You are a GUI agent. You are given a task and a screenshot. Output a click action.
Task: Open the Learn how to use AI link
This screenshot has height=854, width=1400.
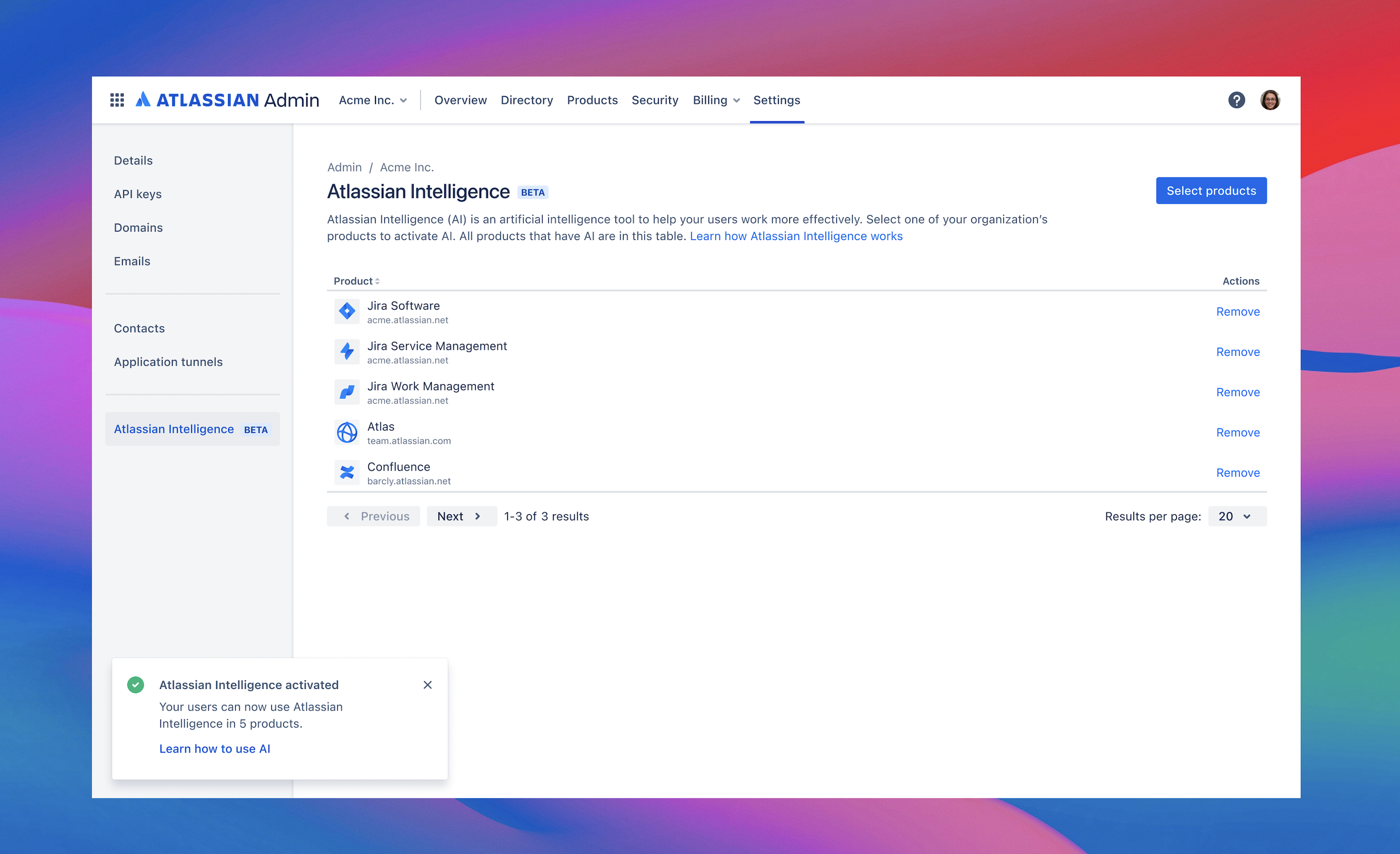tap(214, 748)
